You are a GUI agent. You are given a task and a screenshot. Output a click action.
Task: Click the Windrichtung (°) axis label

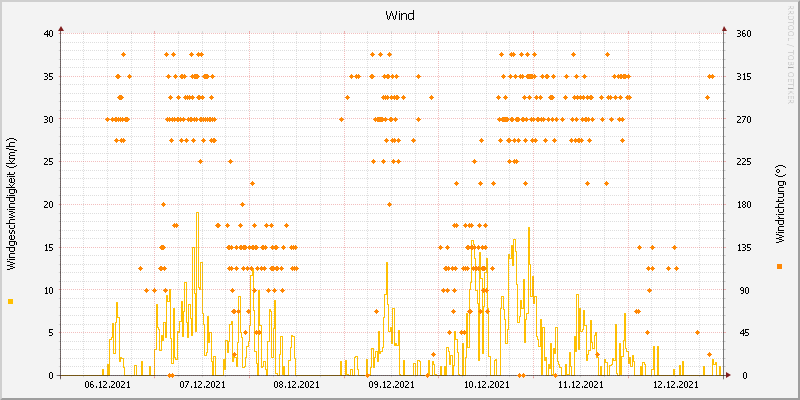click(780, 204)
